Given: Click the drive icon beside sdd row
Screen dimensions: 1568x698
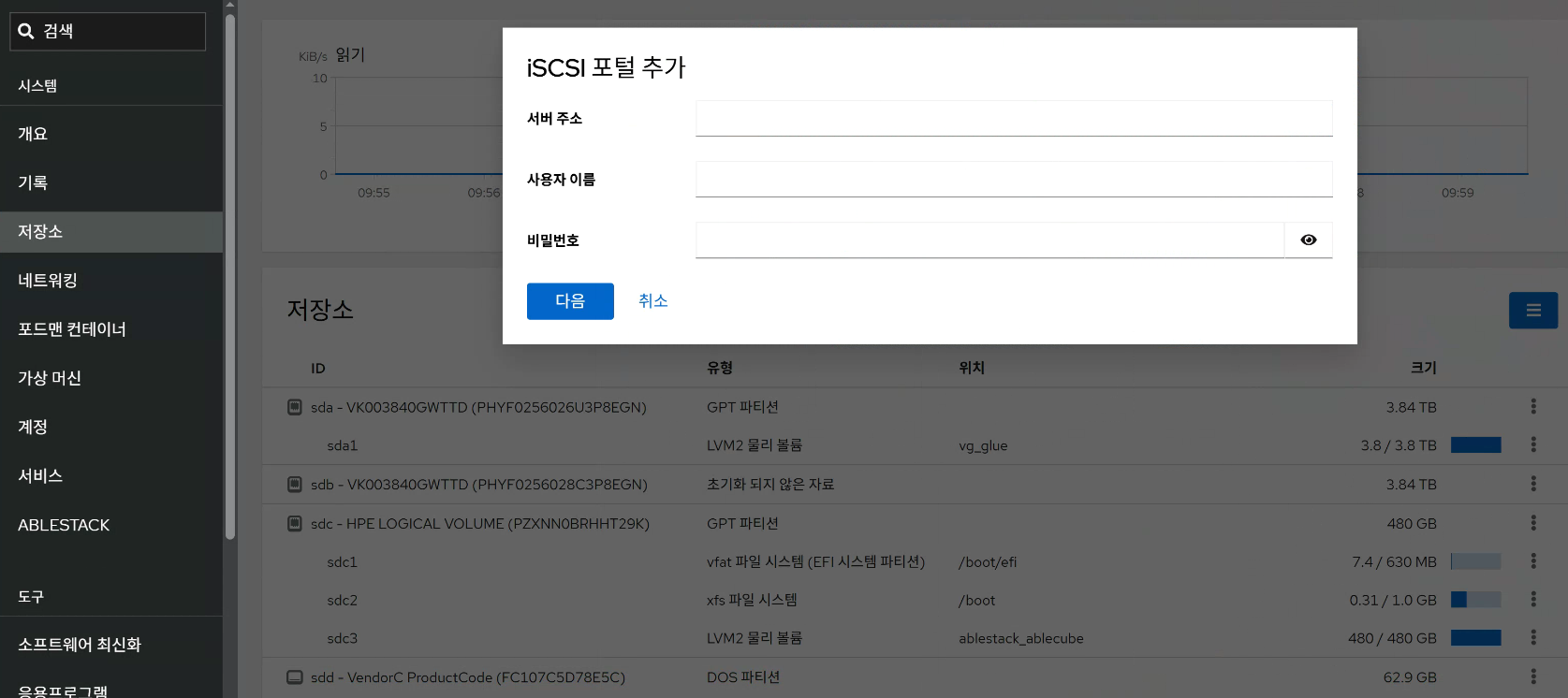Looking at the screenshot, I should coord(294,677).
